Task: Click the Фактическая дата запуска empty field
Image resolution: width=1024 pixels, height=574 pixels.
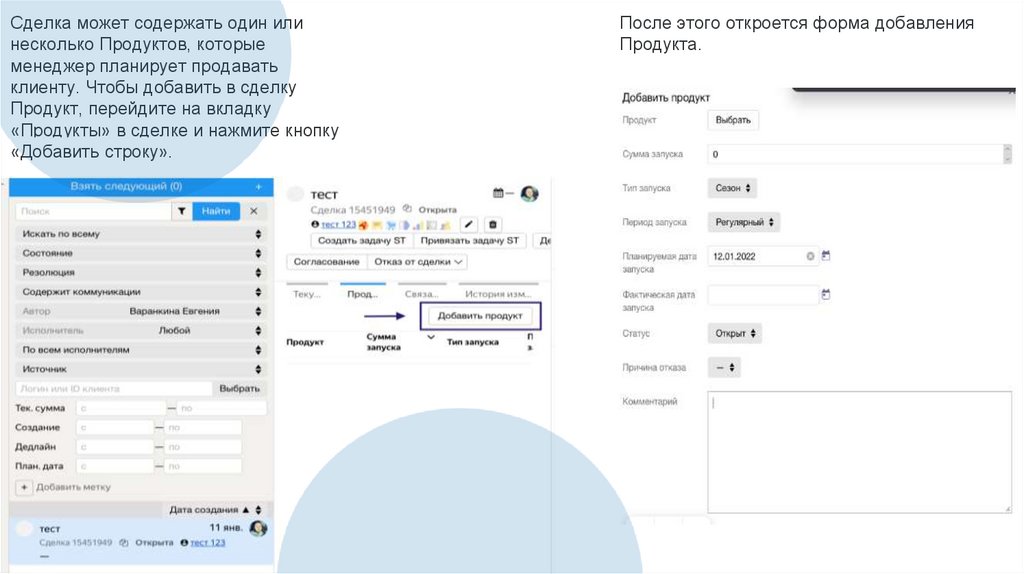Action: (x=763, y=295)
